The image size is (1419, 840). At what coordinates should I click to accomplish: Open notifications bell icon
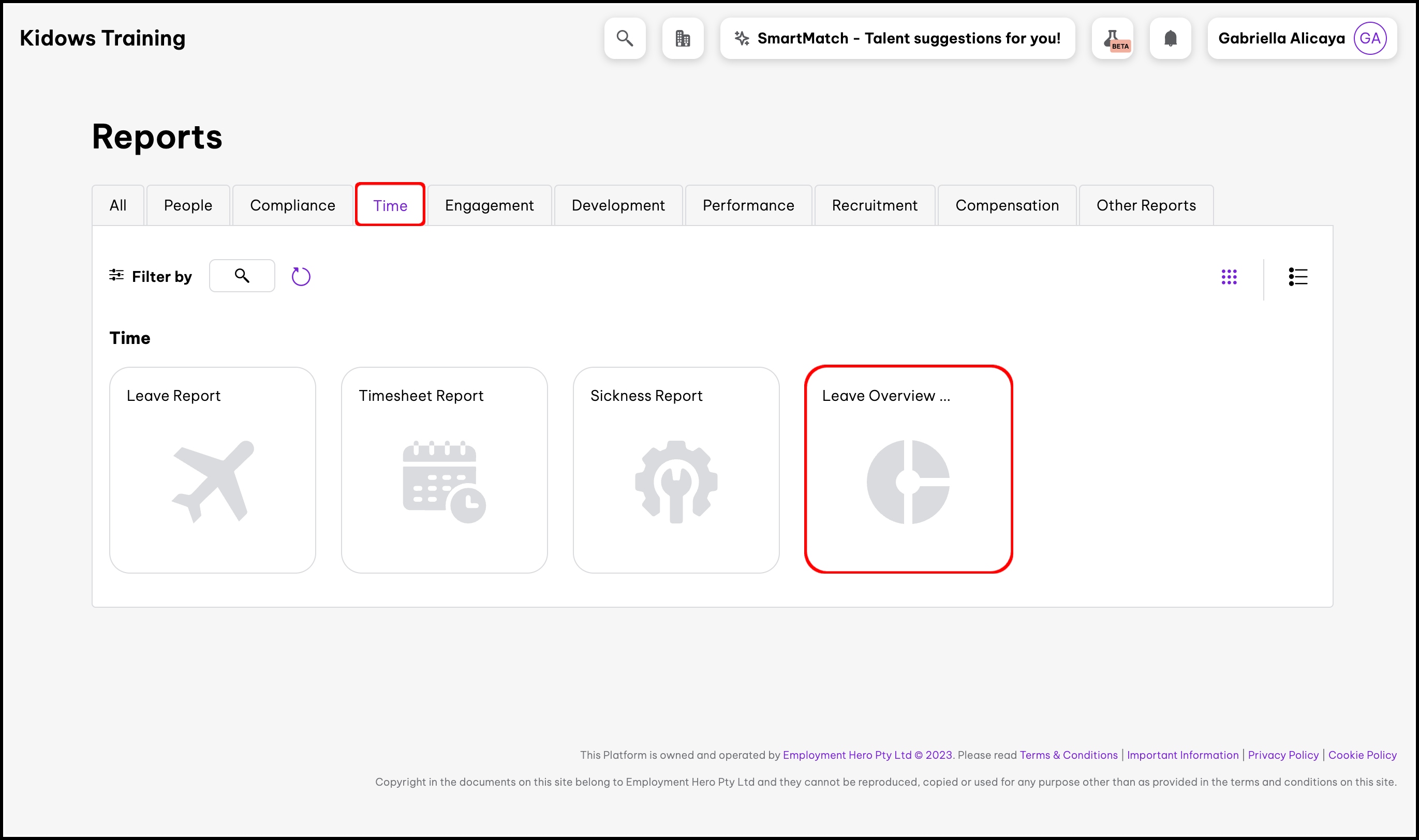point(1170,38)
